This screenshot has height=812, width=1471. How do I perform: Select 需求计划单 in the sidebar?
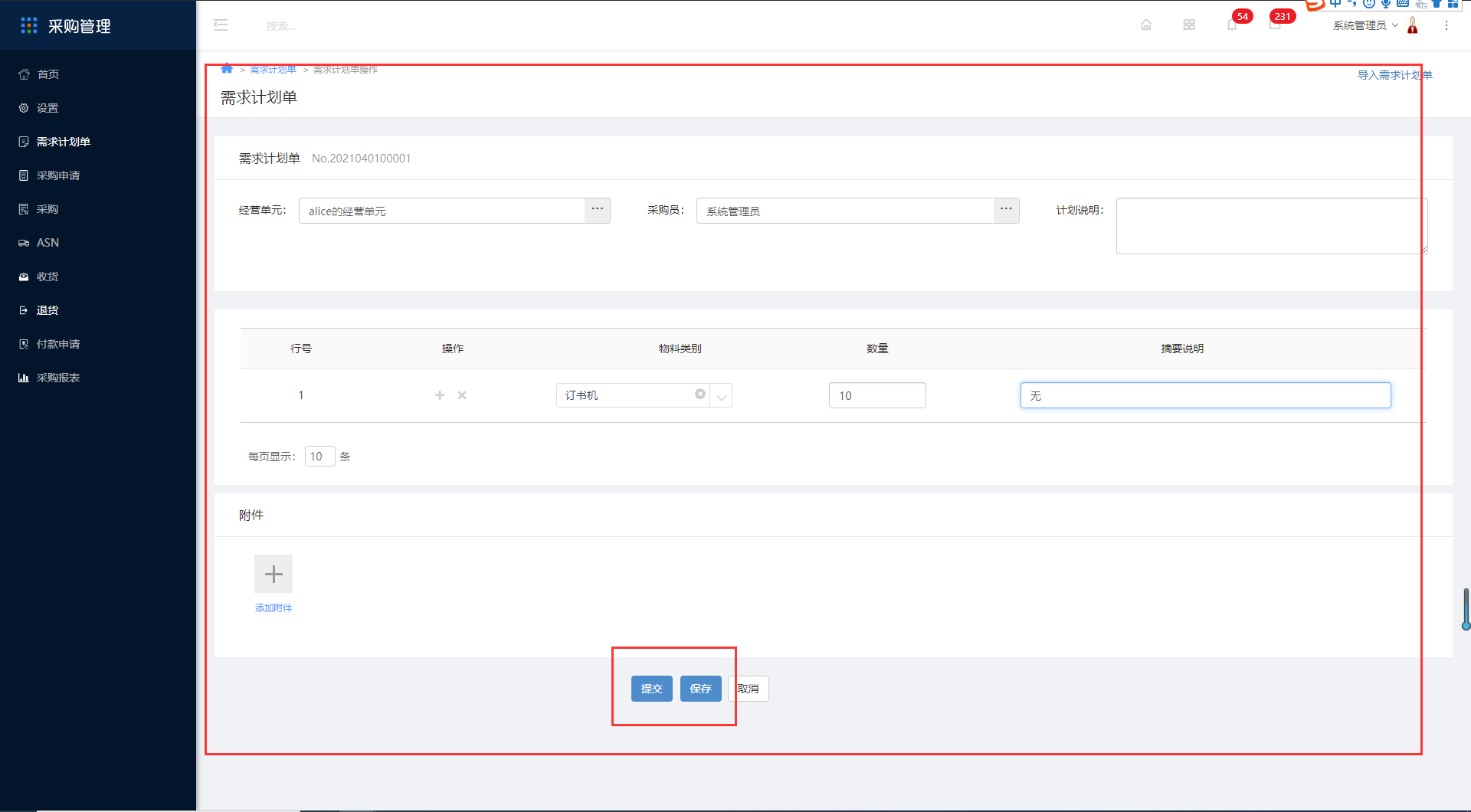tap(64, 142)
